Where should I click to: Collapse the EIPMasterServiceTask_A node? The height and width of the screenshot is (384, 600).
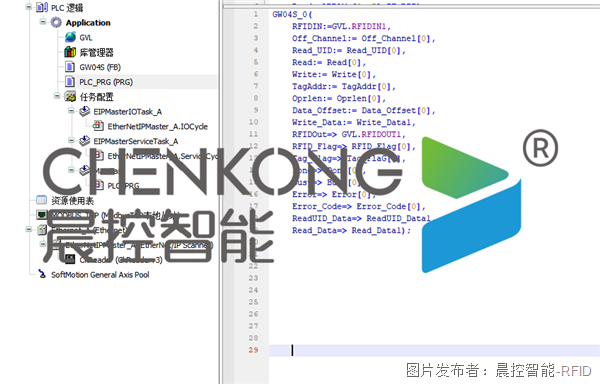[71, 140]
